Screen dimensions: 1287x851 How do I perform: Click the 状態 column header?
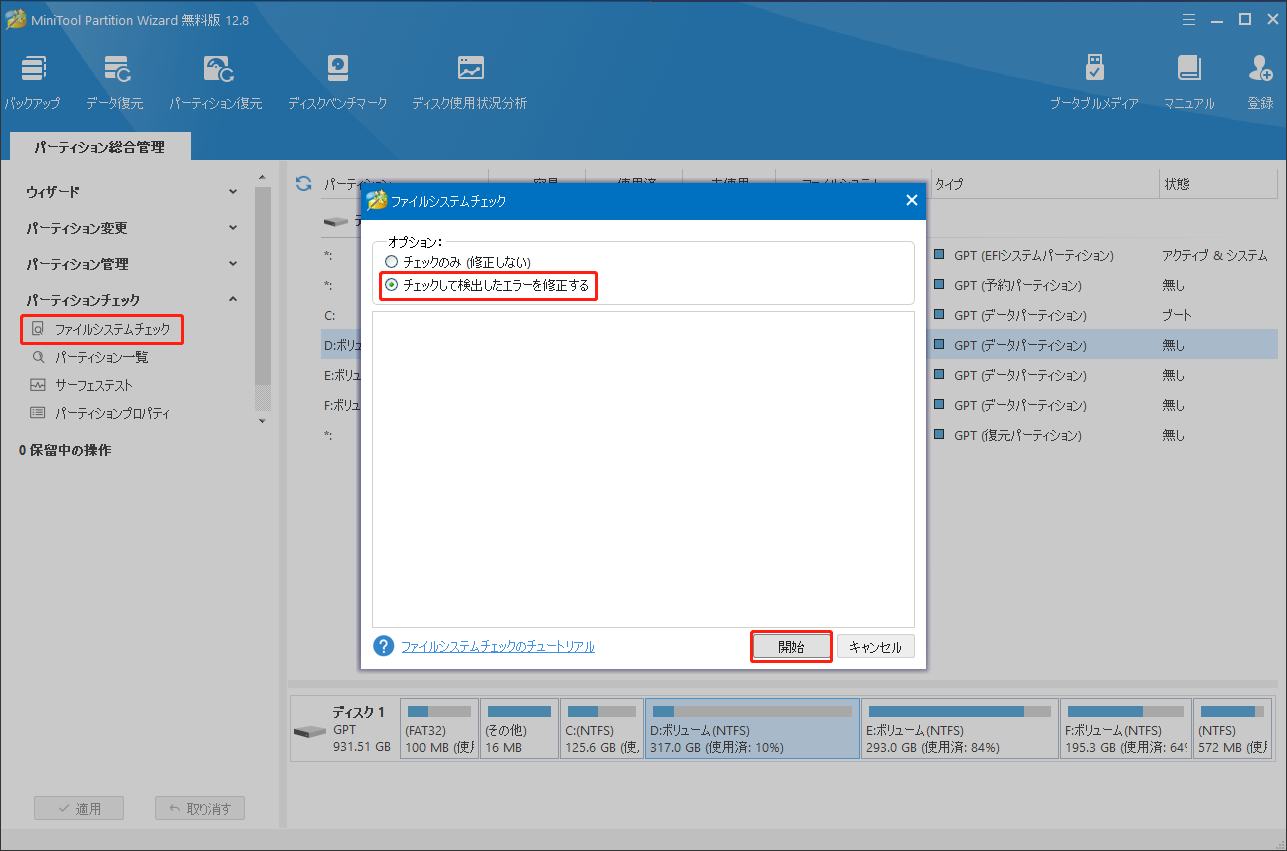point(1216,184)
